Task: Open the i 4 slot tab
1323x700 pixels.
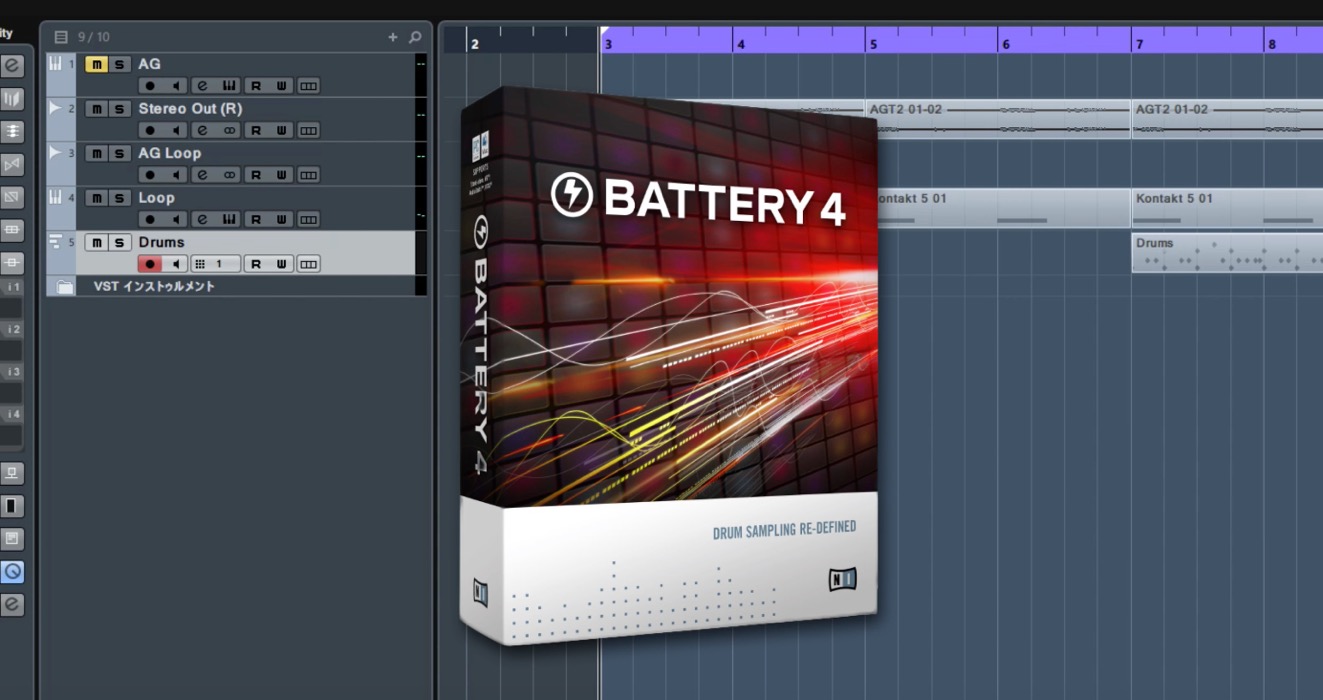Action: (12, 414)
